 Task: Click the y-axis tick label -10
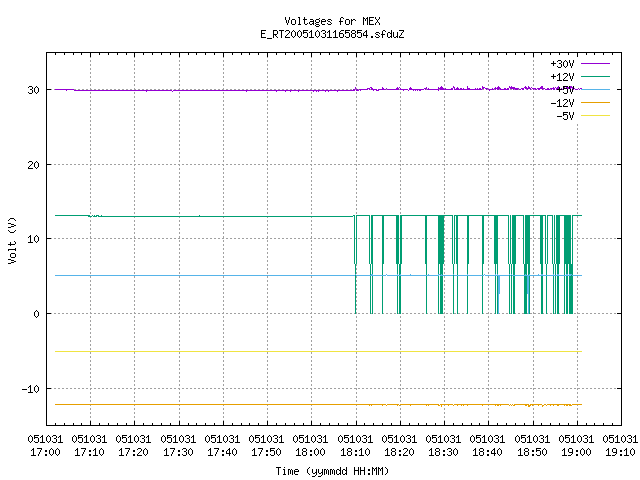pyautogui.click(x=31, y=389)
